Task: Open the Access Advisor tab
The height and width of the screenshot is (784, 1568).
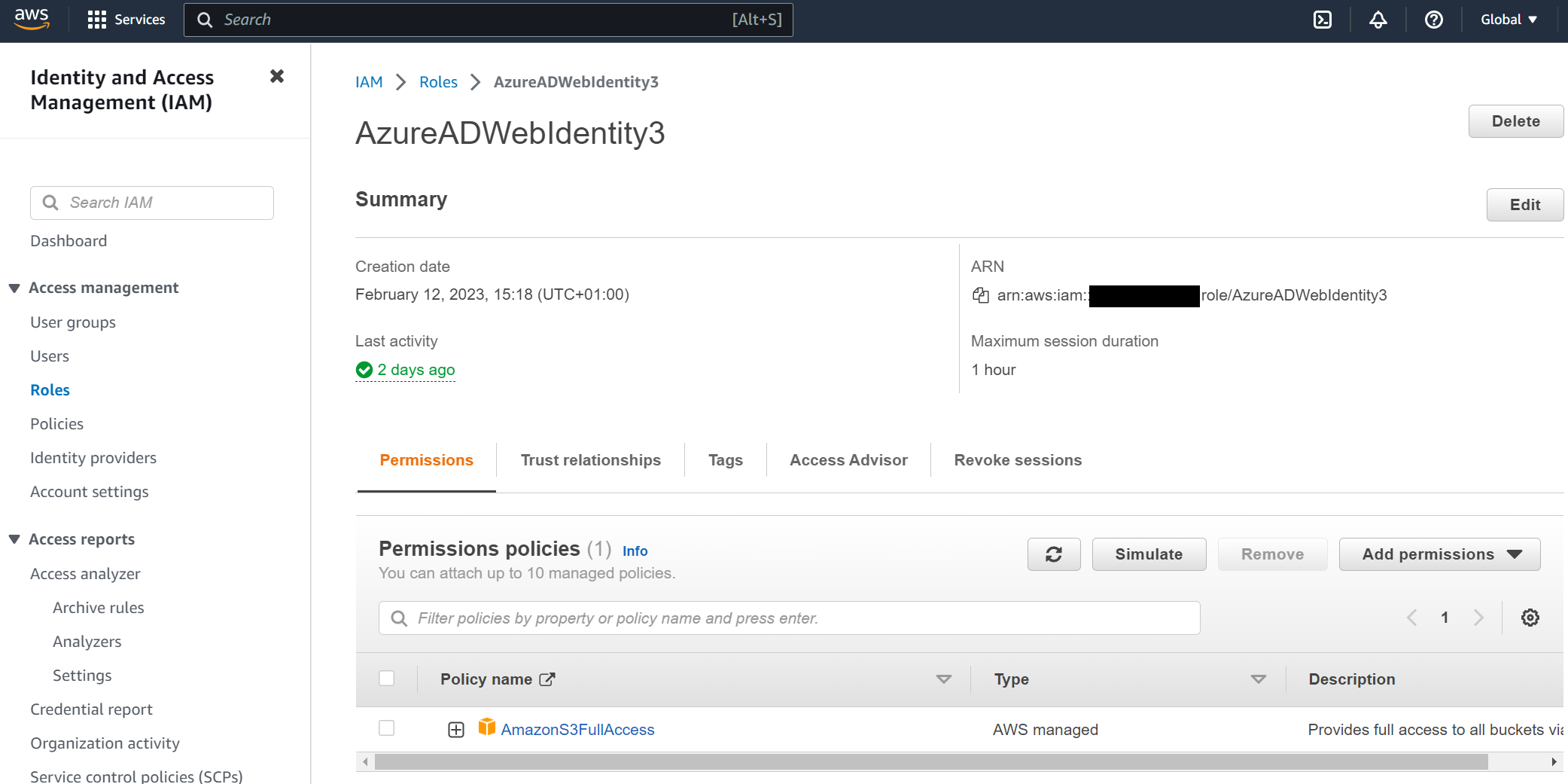Action: pyautogui.click(x=849, y=460)
